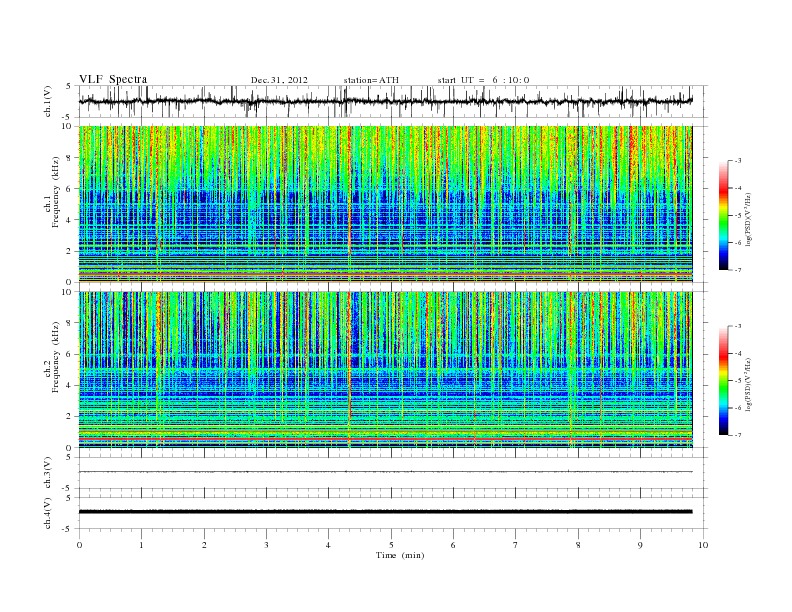Click the "station=ATH" header label

(x=371, y=80)
